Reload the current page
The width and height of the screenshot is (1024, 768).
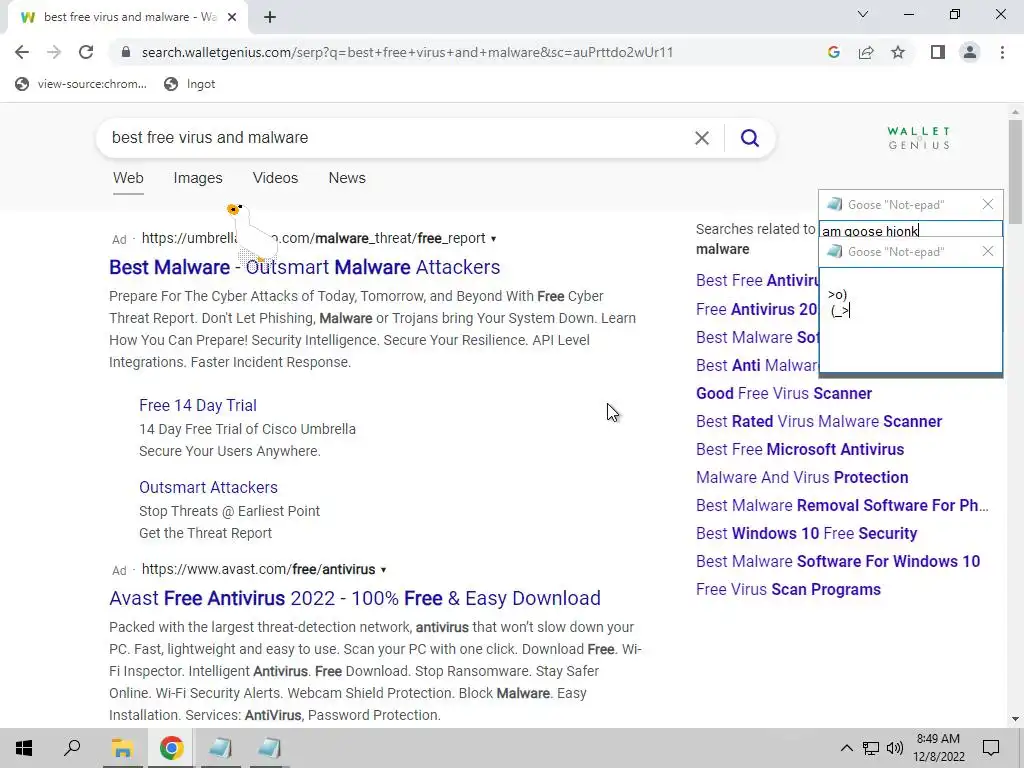tap(86, 52)
